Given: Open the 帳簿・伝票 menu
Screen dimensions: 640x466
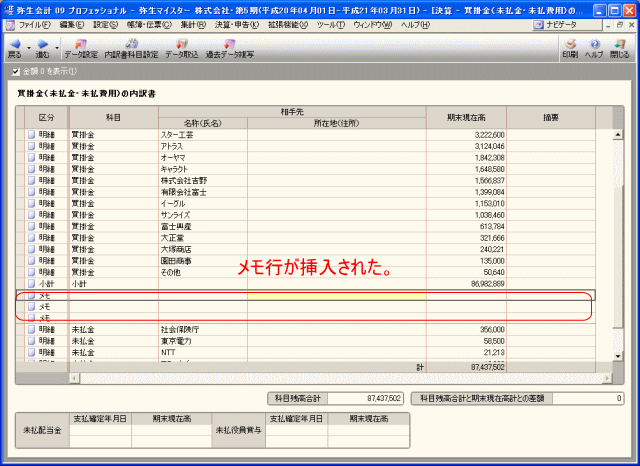Looking at the screenshot, I should coord(149,25).
